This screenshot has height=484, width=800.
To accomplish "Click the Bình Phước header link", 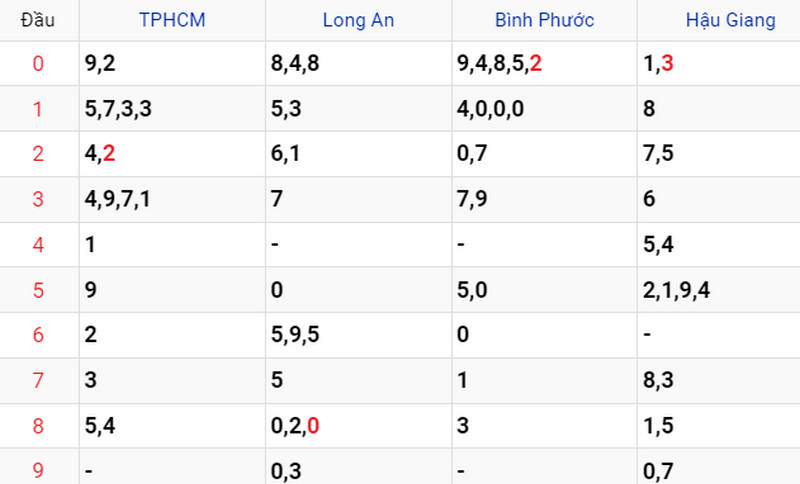I will pos(544,20).
